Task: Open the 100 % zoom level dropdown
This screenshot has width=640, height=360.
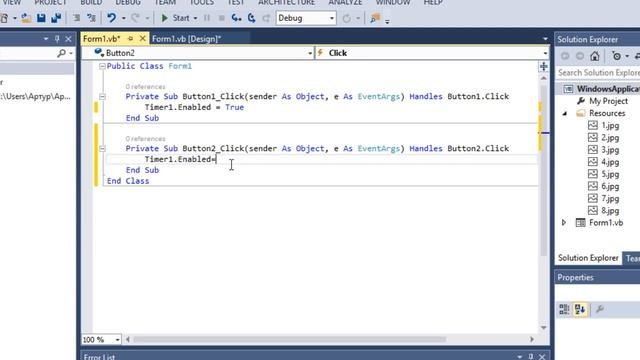Action: pos(117,340)
